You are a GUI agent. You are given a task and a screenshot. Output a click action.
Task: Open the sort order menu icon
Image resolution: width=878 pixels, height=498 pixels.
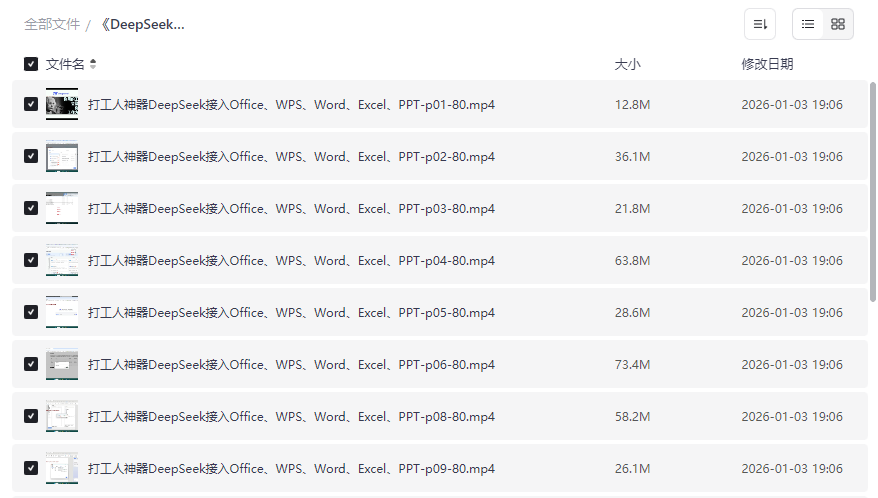tap(760, 24)
